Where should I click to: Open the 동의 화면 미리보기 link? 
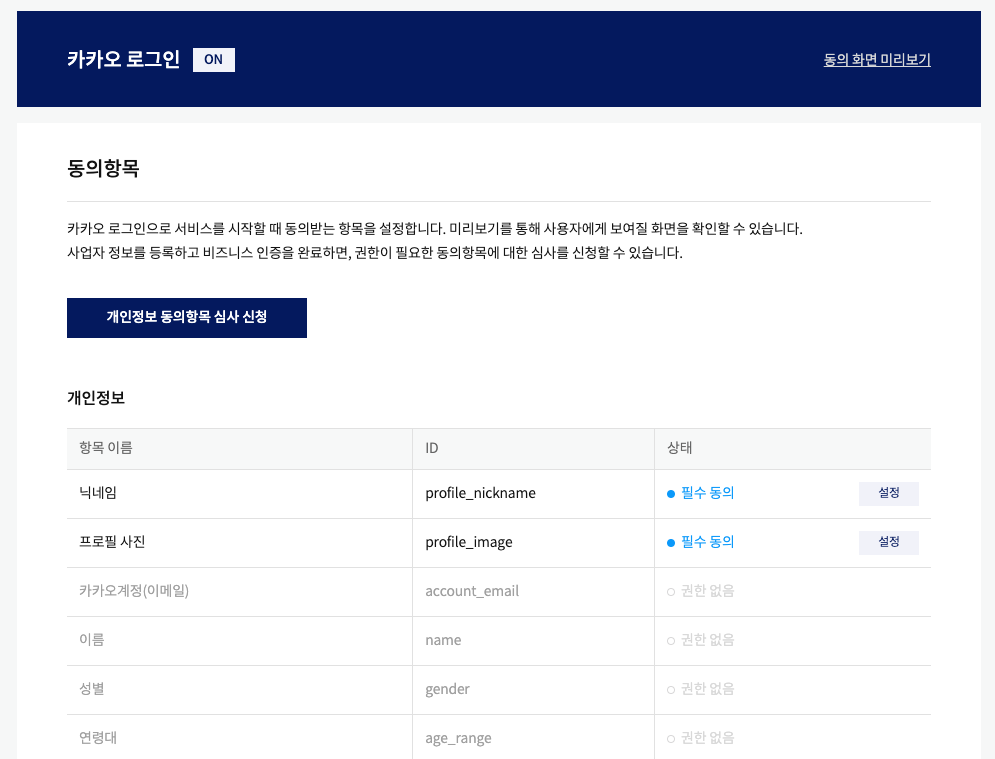(877, 60)
